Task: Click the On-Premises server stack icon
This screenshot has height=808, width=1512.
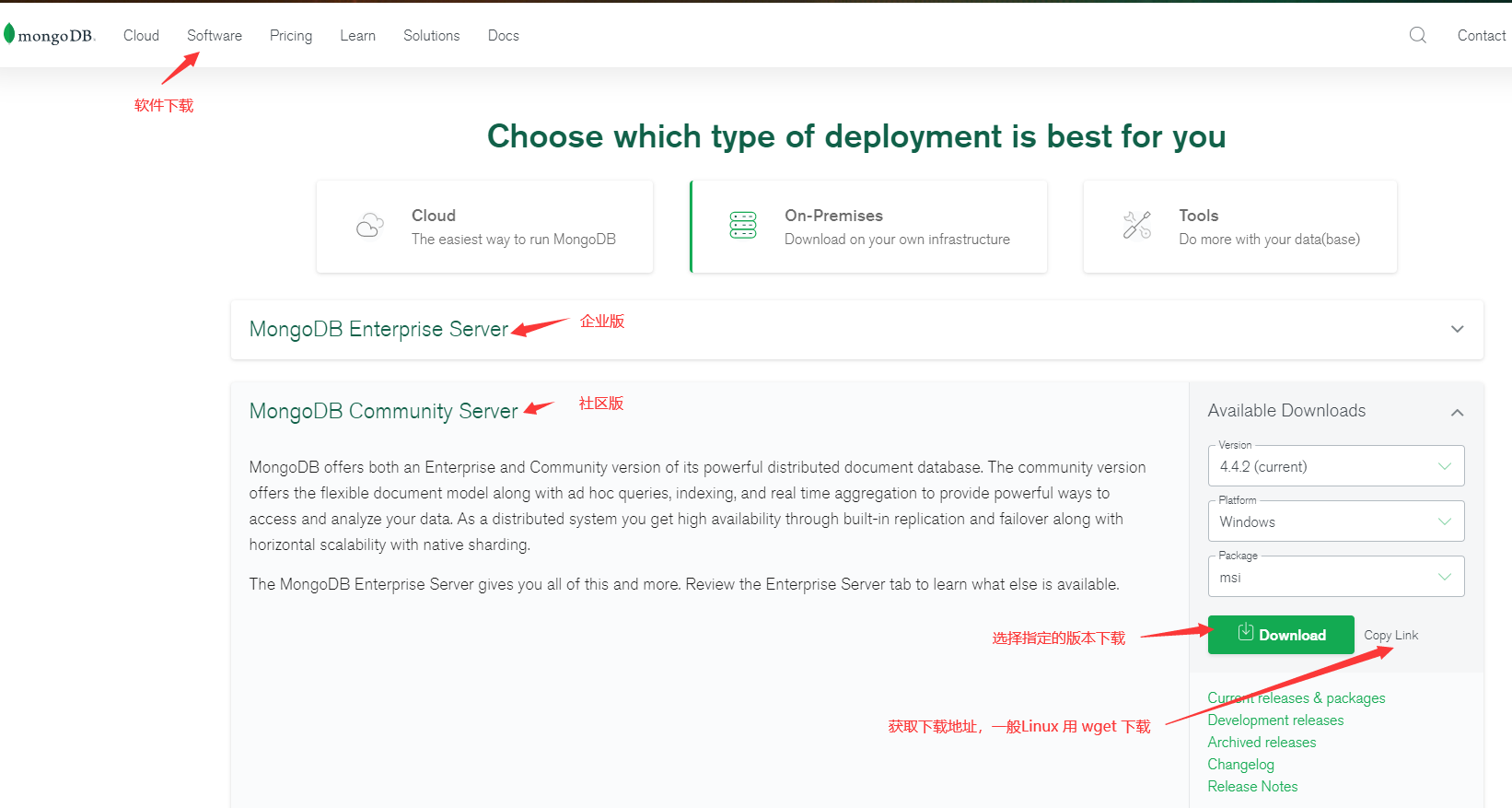Action: click(742, 226)
